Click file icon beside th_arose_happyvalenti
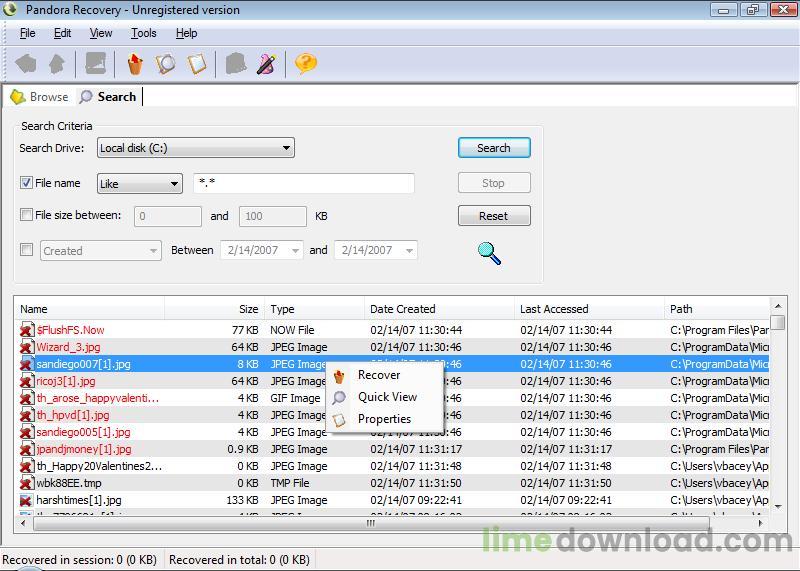 (27, 398)
